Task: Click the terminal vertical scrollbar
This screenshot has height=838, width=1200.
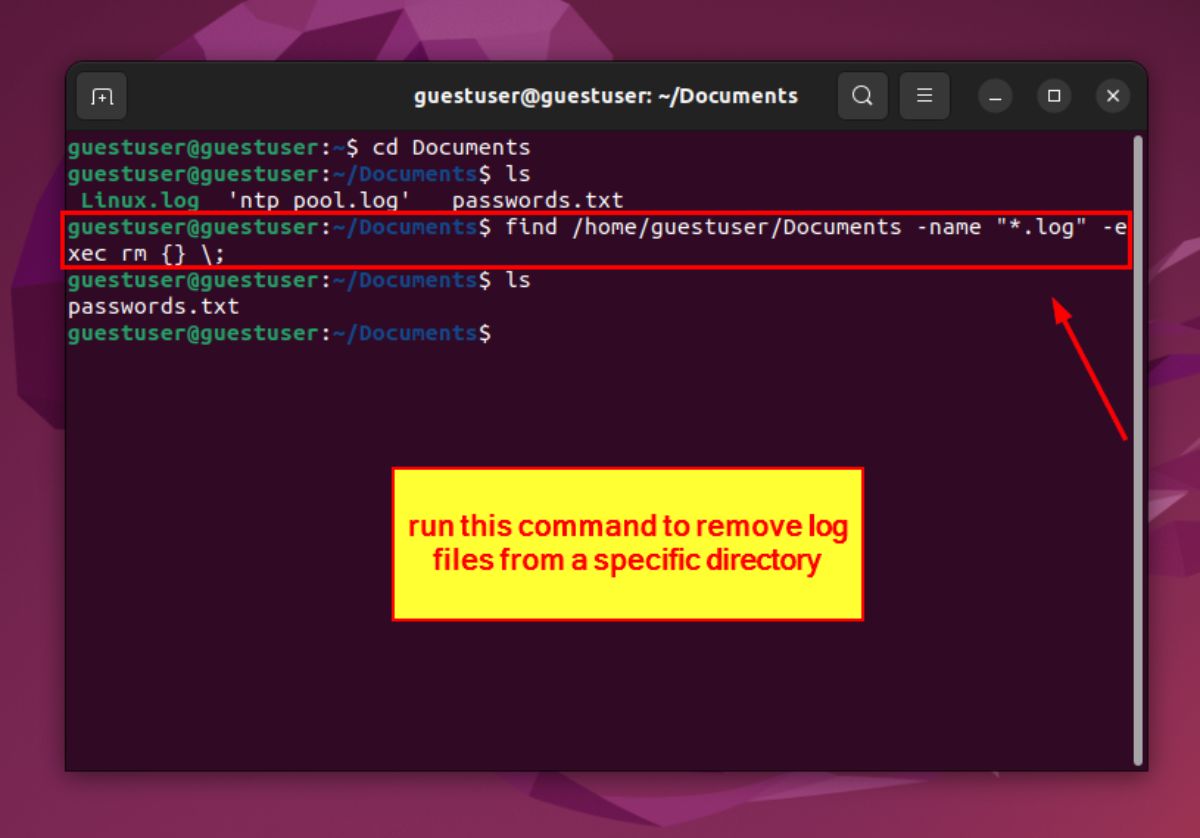Action: (x=1137, y=449)
